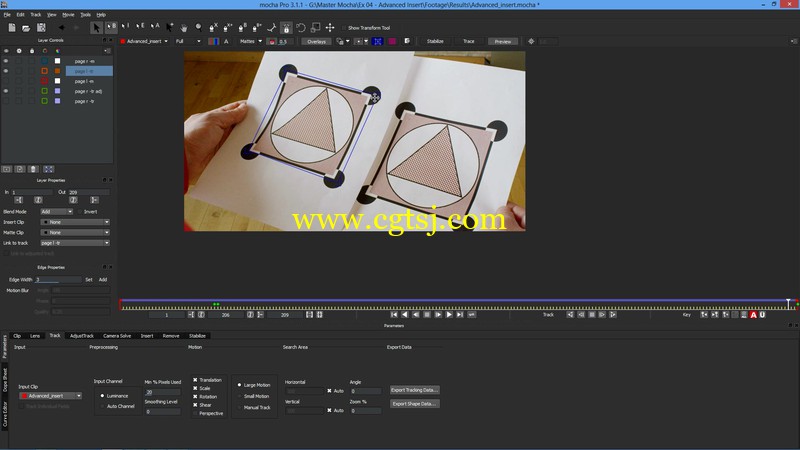This screenshot has height=450, width=800.
Task: Open the Full view proxy dropdown
Action: point(188,41)
